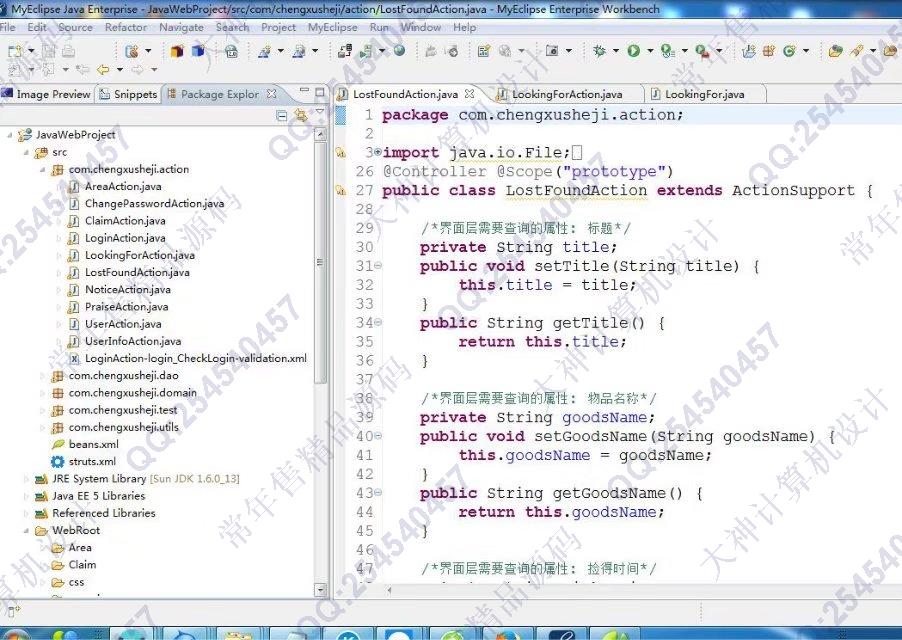Toggle the getTitle fold marker on line 34

click(x=378, y=323)
